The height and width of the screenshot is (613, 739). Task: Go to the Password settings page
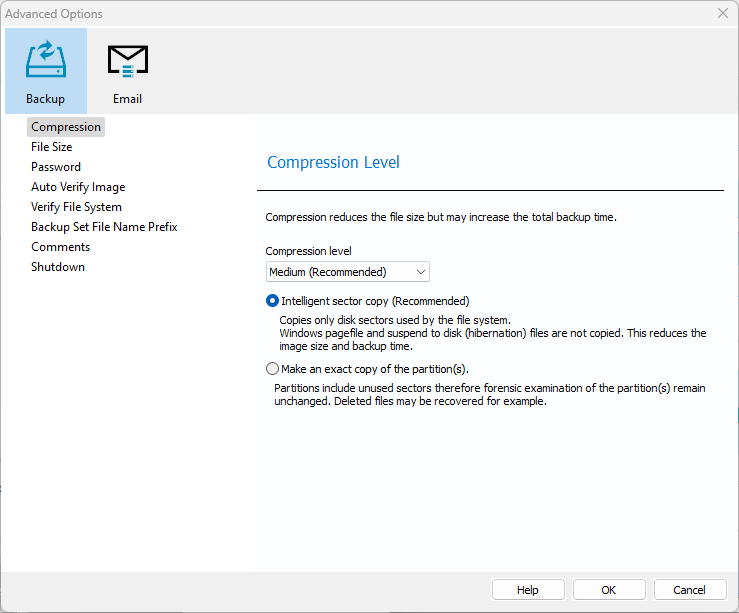coord(56,167)
